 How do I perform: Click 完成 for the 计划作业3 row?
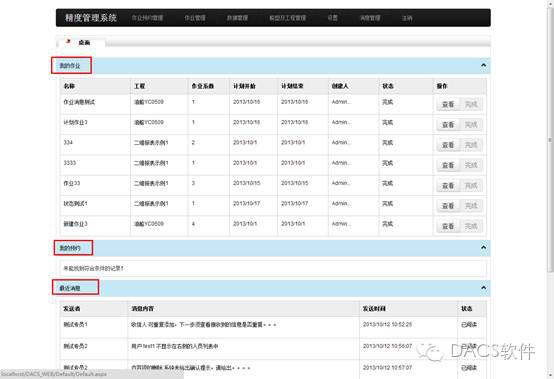click(471, 125)
